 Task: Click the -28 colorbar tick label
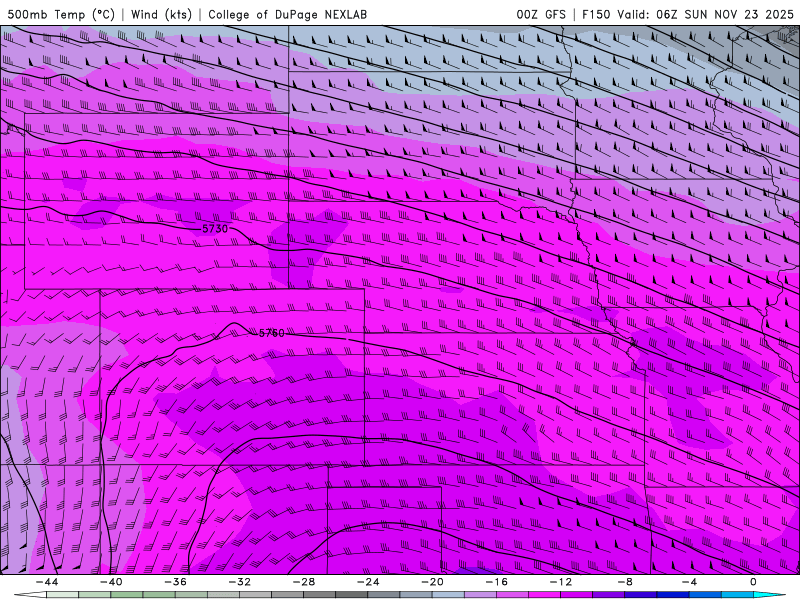pos(304,582)
